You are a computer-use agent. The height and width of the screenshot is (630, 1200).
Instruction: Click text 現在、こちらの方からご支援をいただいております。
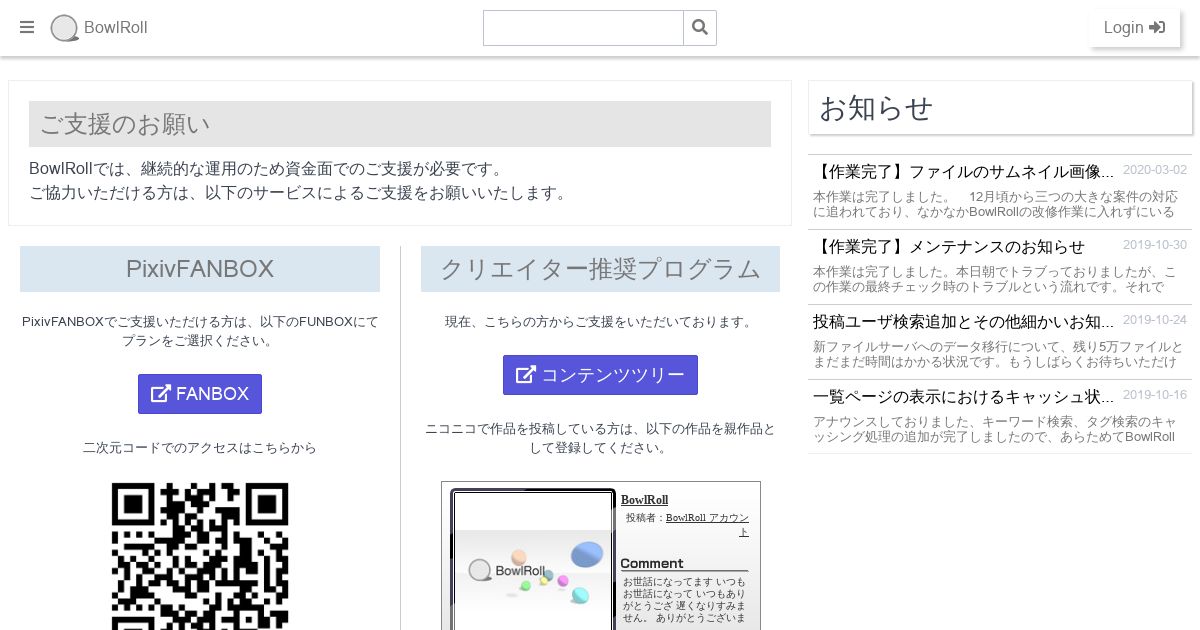(600, 322)
